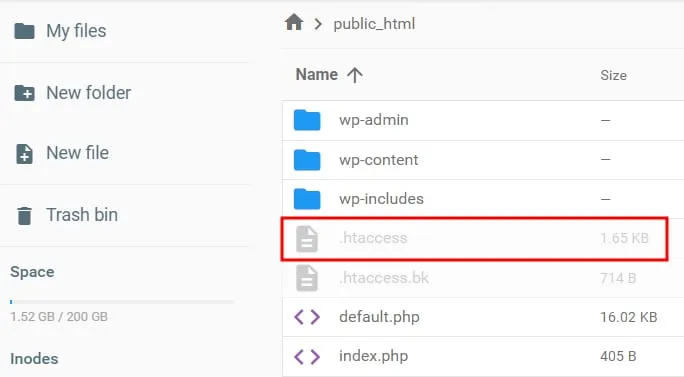The height and width of the screenshot is (377, 684).
Task: Click the 1.52 GB / 200 GB text
Action: click(59, 317)
